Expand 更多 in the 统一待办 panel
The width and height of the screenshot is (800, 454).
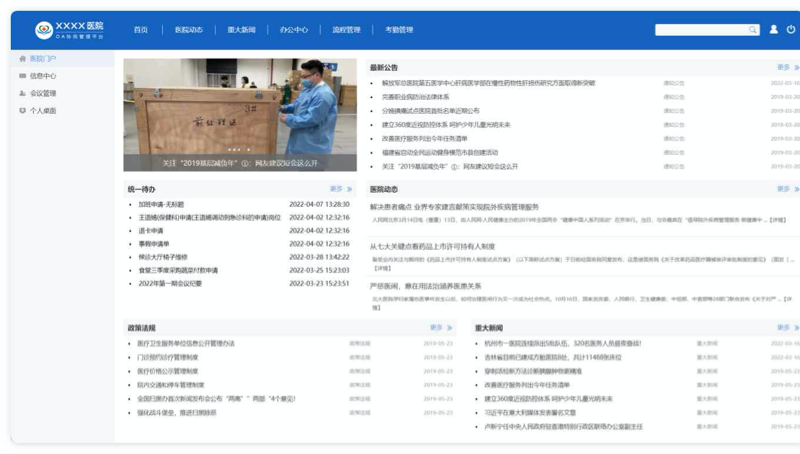click(x=339, y=189)
